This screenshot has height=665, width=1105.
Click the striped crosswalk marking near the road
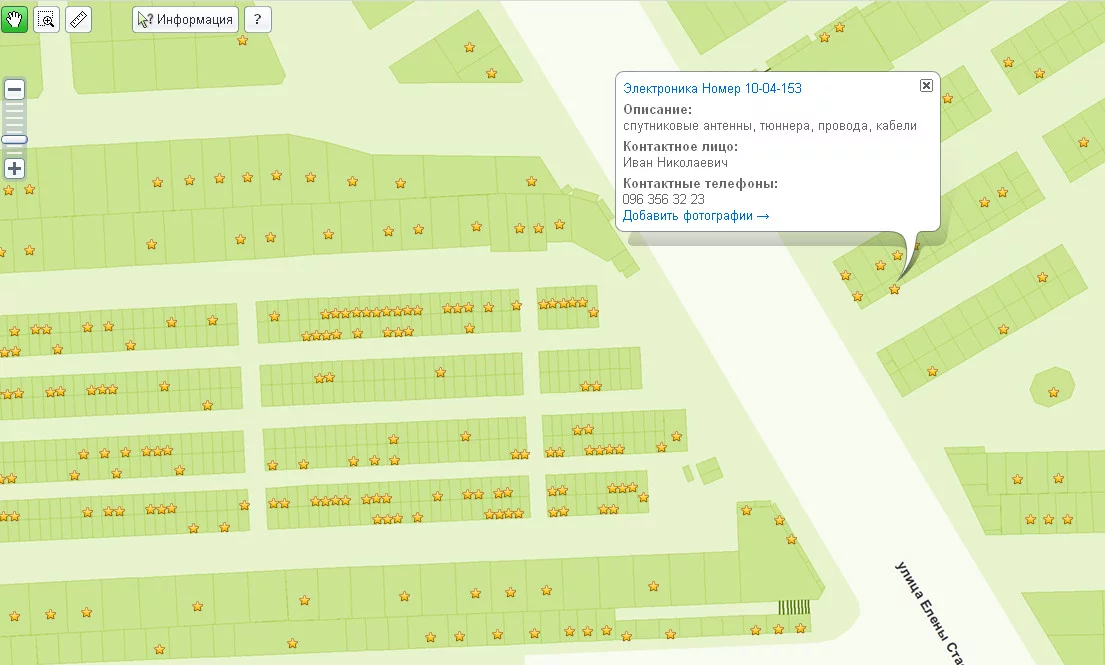click(x=794, y=607)
